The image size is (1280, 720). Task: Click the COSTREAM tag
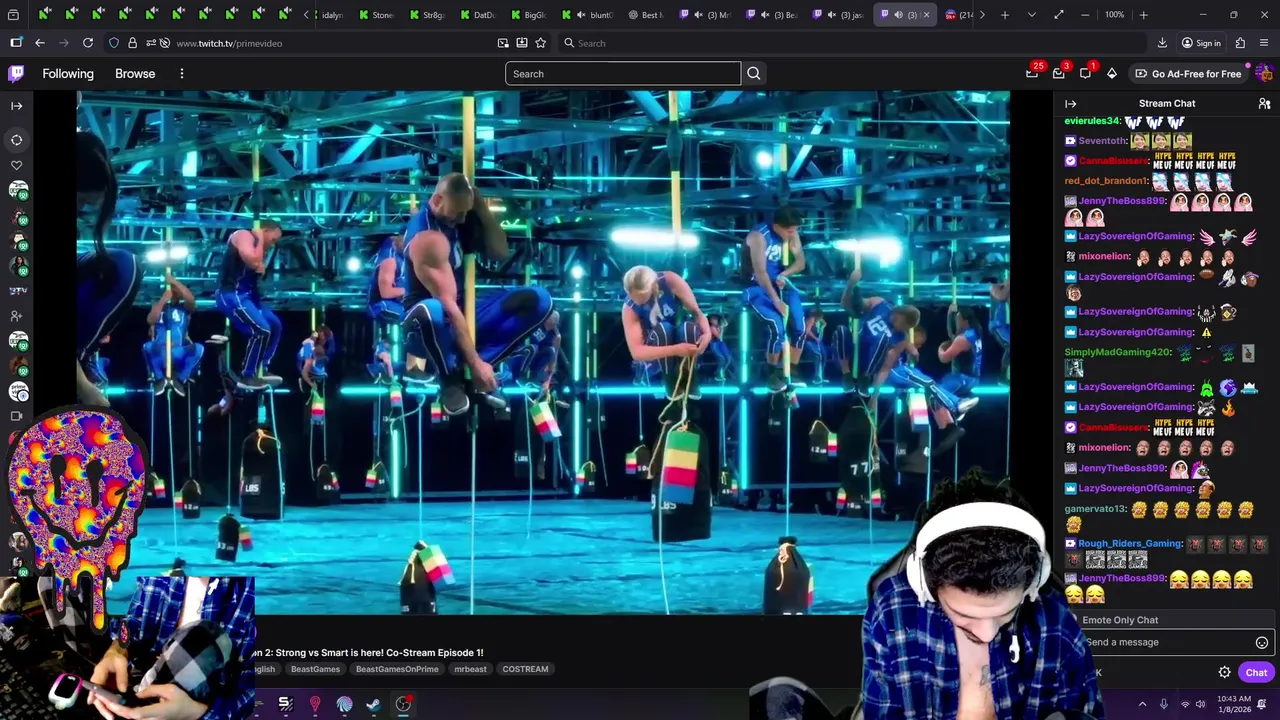(x=525, y=669)
